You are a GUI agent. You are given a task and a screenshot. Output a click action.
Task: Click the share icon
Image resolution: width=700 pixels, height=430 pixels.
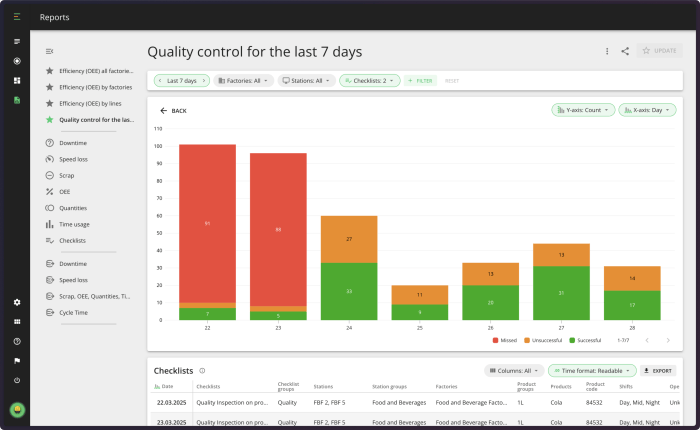pyautogui.click(x=625, y=51)
